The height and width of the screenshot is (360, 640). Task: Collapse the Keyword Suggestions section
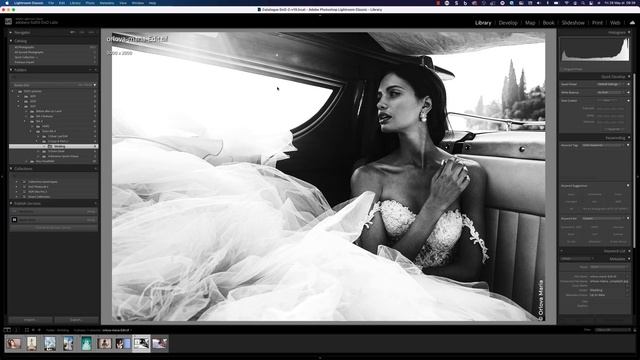(628, 186)
